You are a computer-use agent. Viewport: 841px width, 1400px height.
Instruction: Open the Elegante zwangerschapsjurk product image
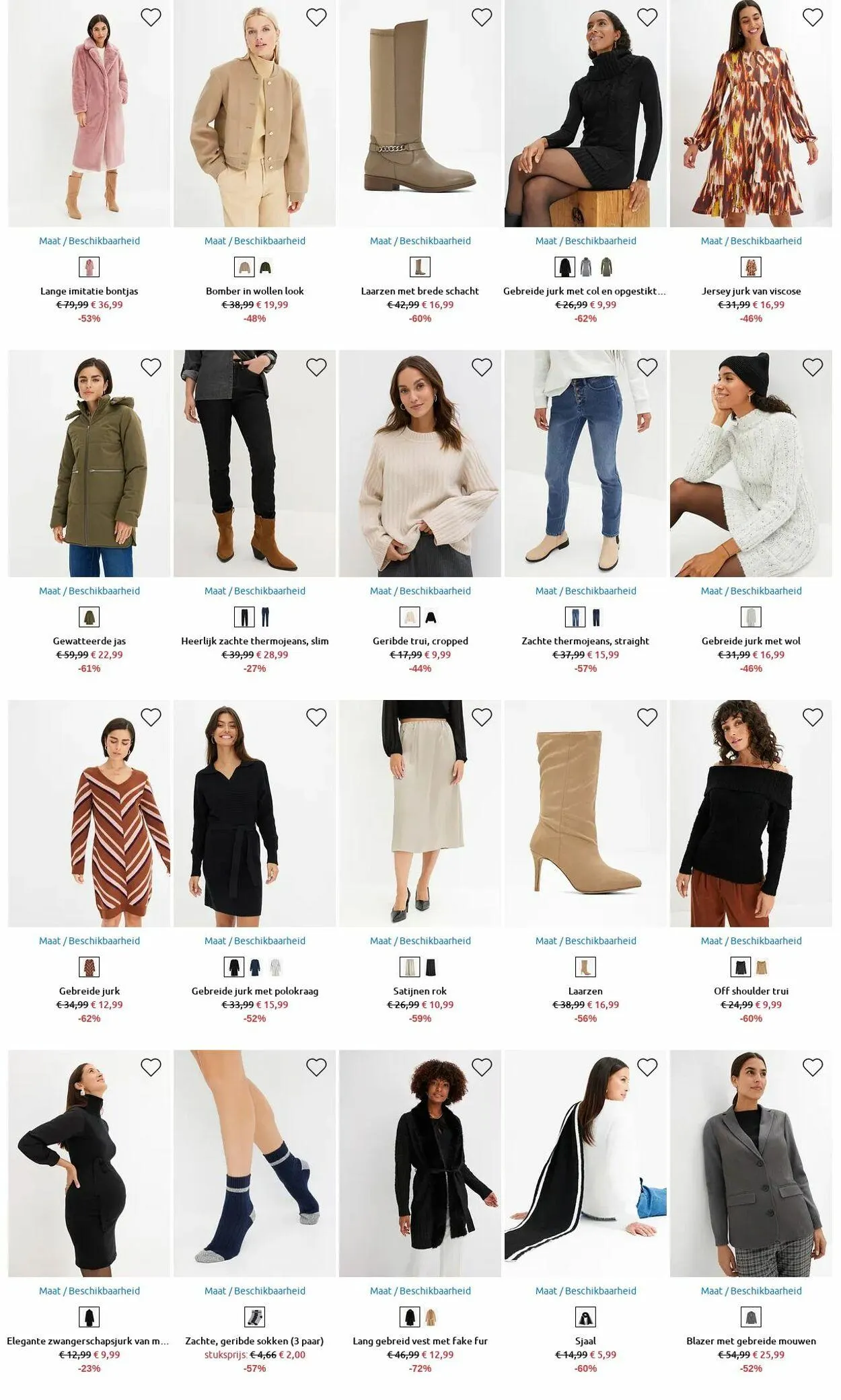pyautogui.click(x=89, y=1163)
